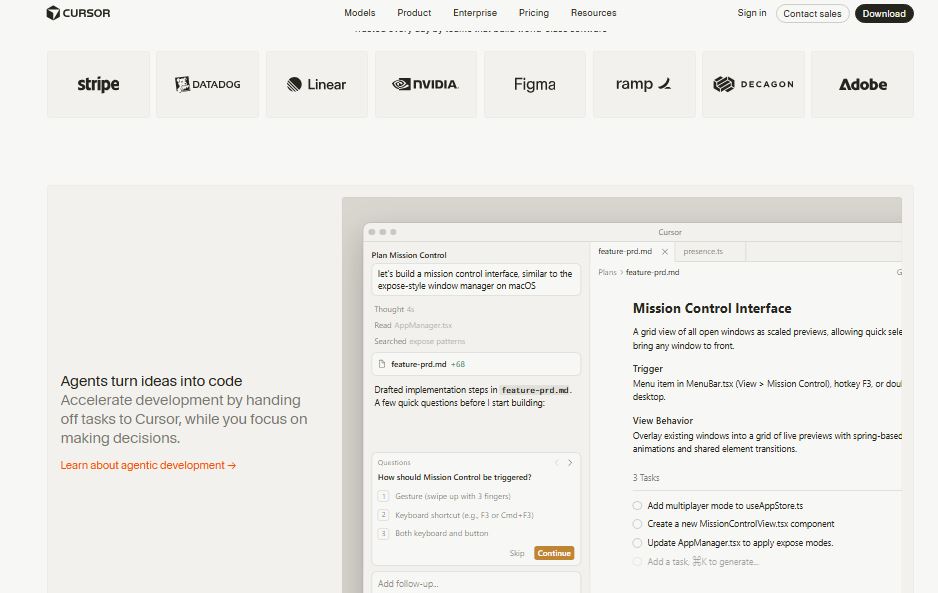Go to next question arrow
938x593 pixels.
(x=570, y=463)
